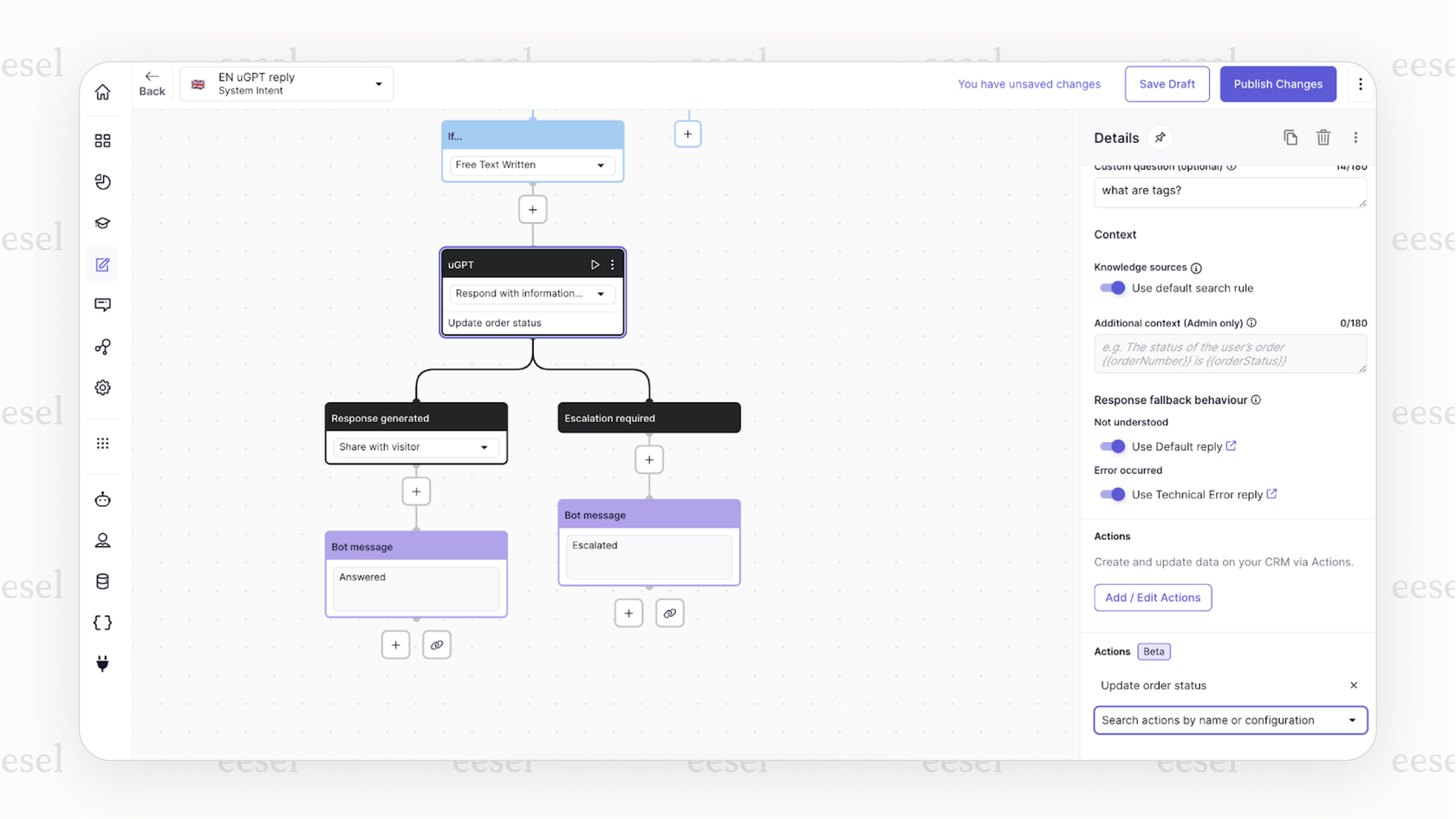
Task: Duplicate the node using the copy icon
Action: click(1290, 137)
